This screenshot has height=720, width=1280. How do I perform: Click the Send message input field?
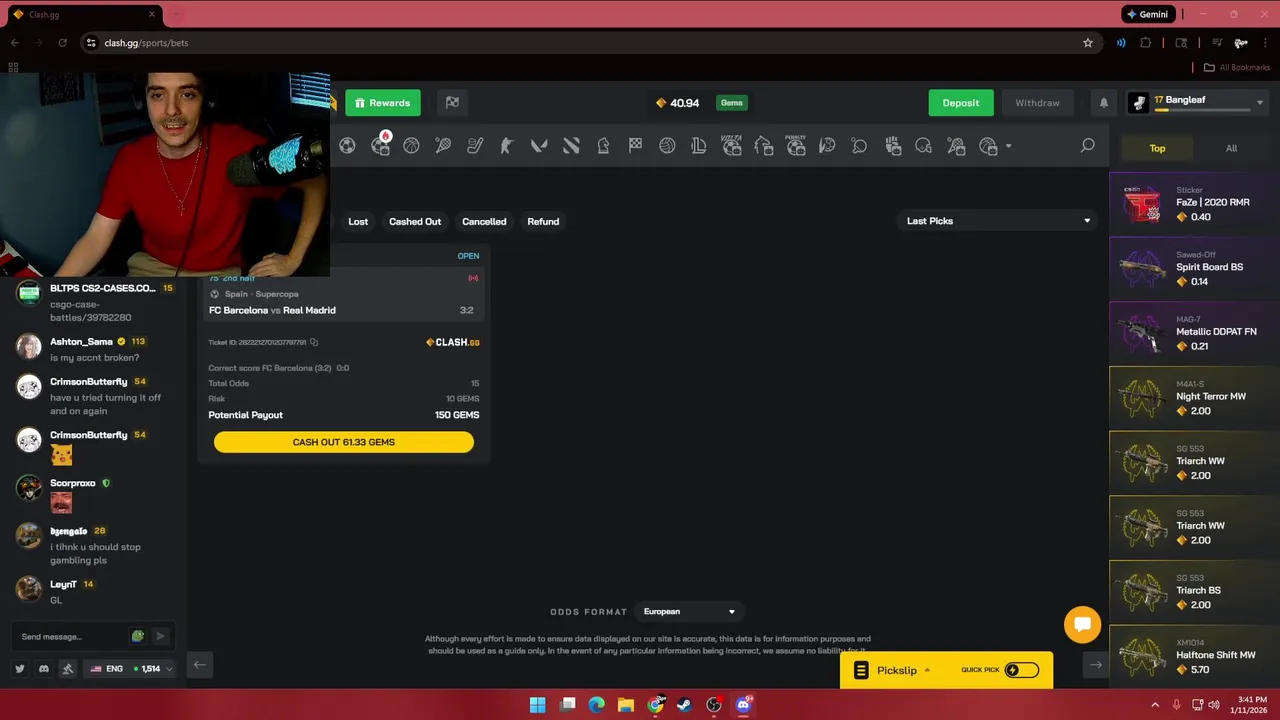pos(72,636)
